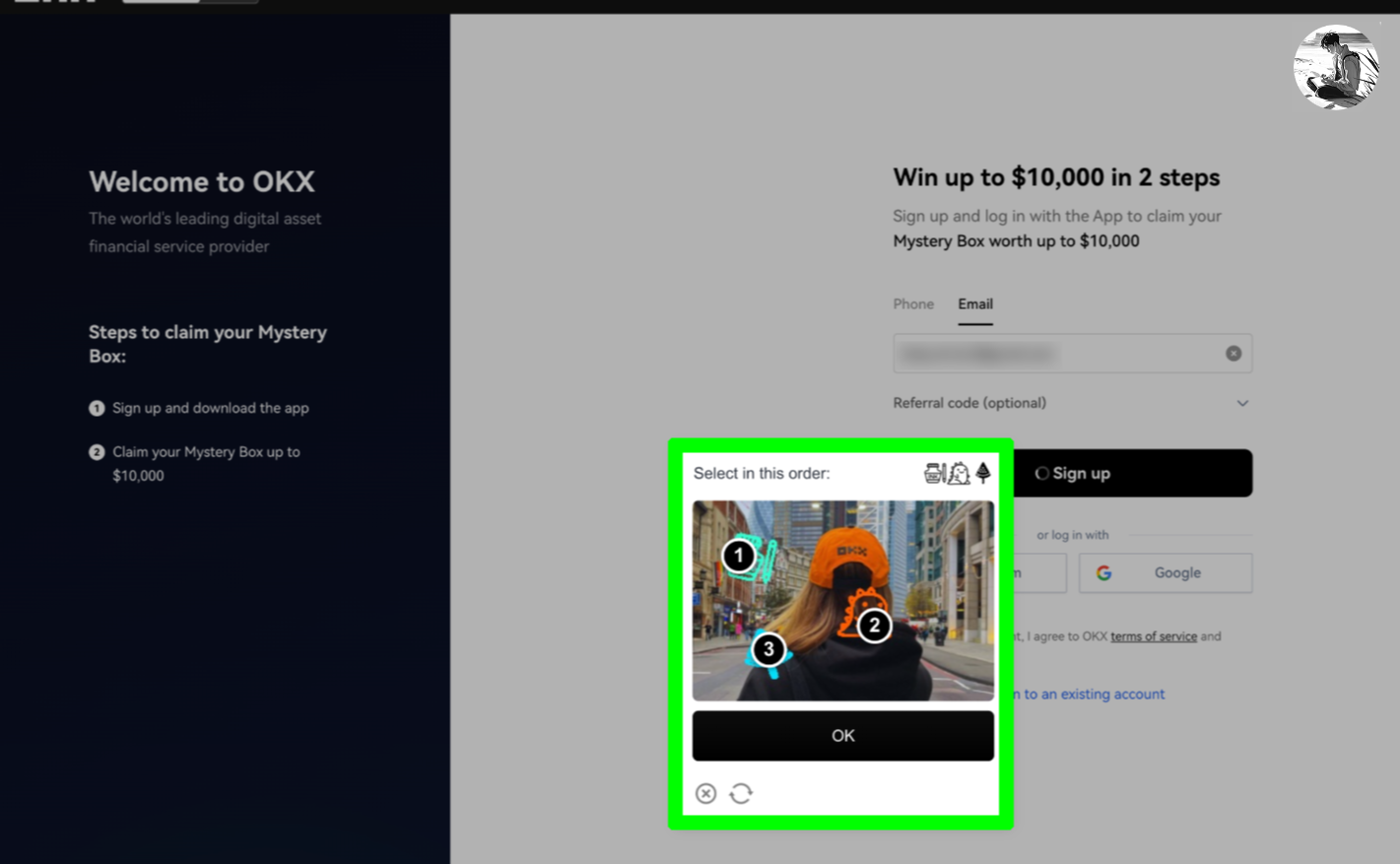This screenshot has width=1400, height=864.
Task: Click step 'Sign up and download the app'
Action: (210, 408)
